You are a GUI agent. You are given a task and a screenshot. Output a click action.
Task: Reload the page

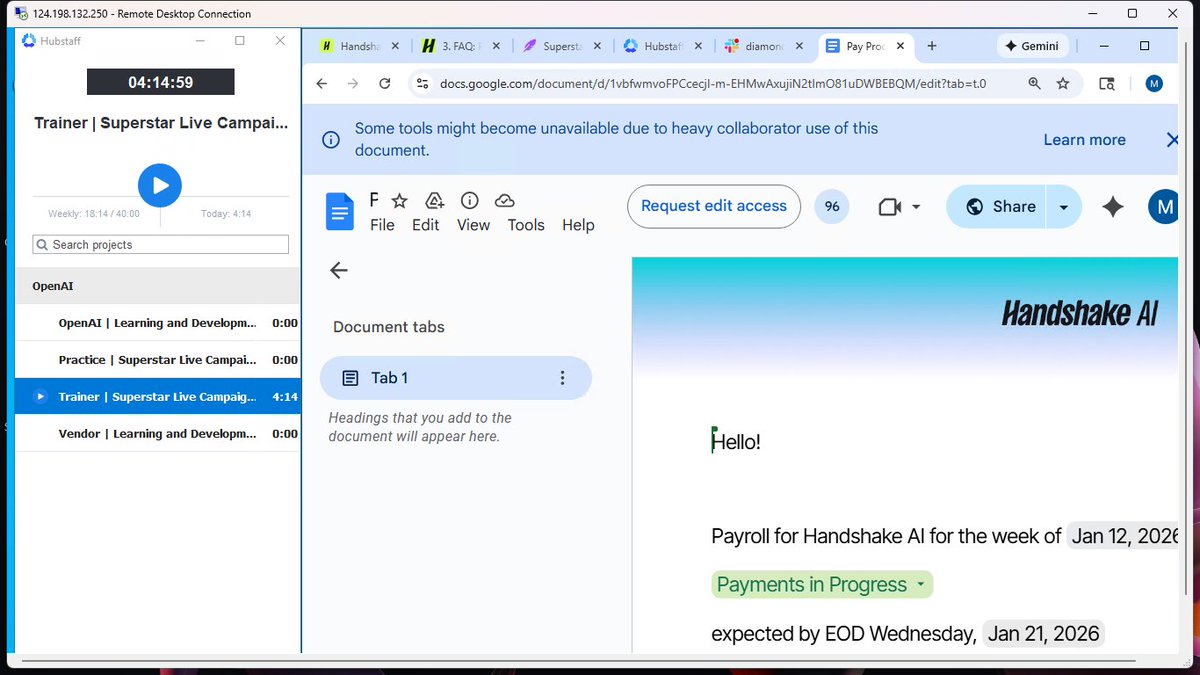pyautogui.click(x=385, y=84)
